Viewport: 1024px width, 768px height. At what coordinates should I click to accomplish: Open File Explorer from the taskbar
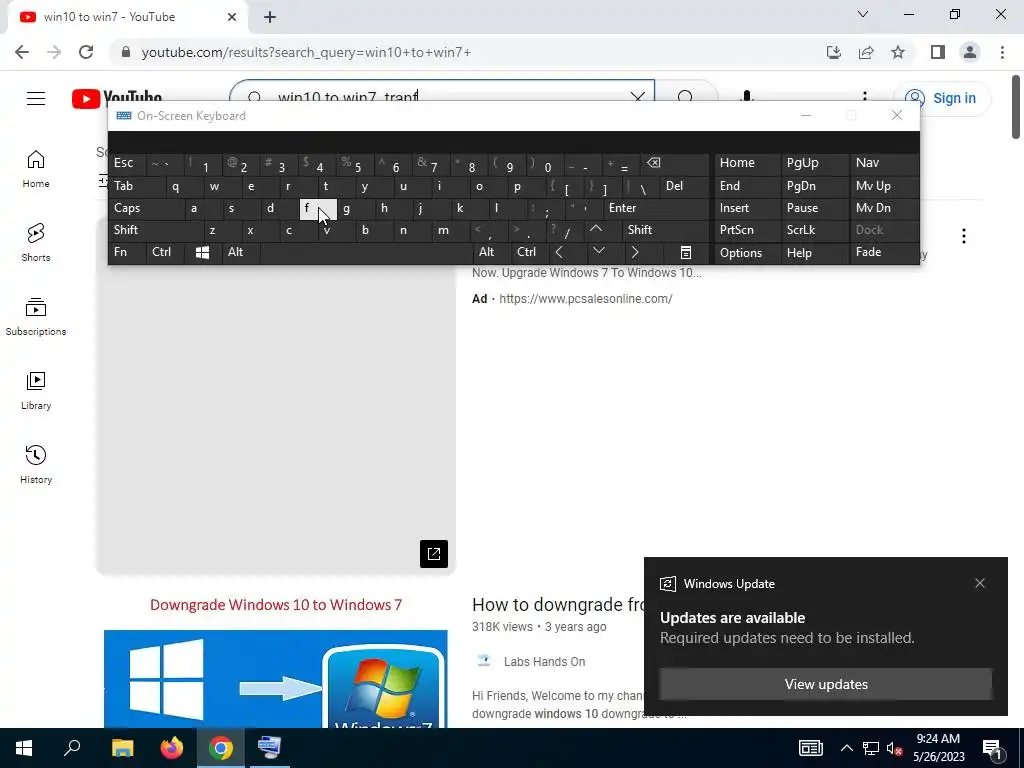pos(122,748)
